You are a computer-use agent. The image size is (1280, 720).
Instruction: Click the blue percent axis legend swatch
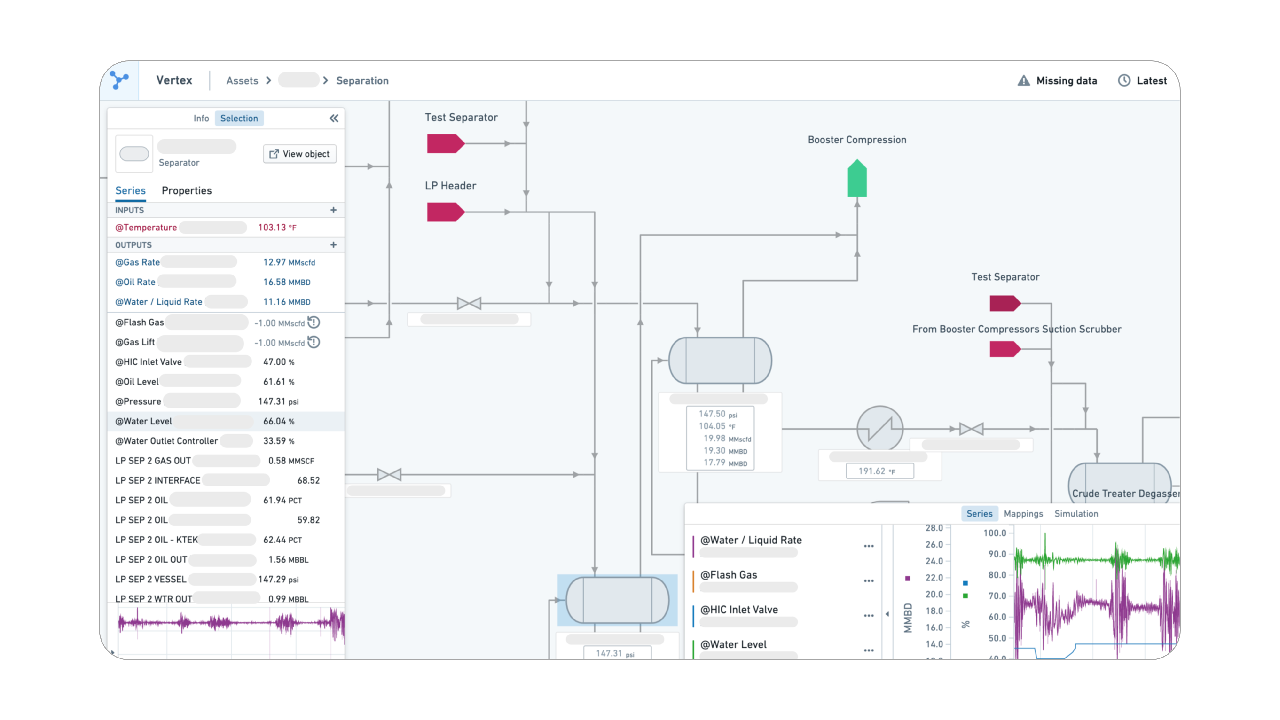tap(965, 582)
